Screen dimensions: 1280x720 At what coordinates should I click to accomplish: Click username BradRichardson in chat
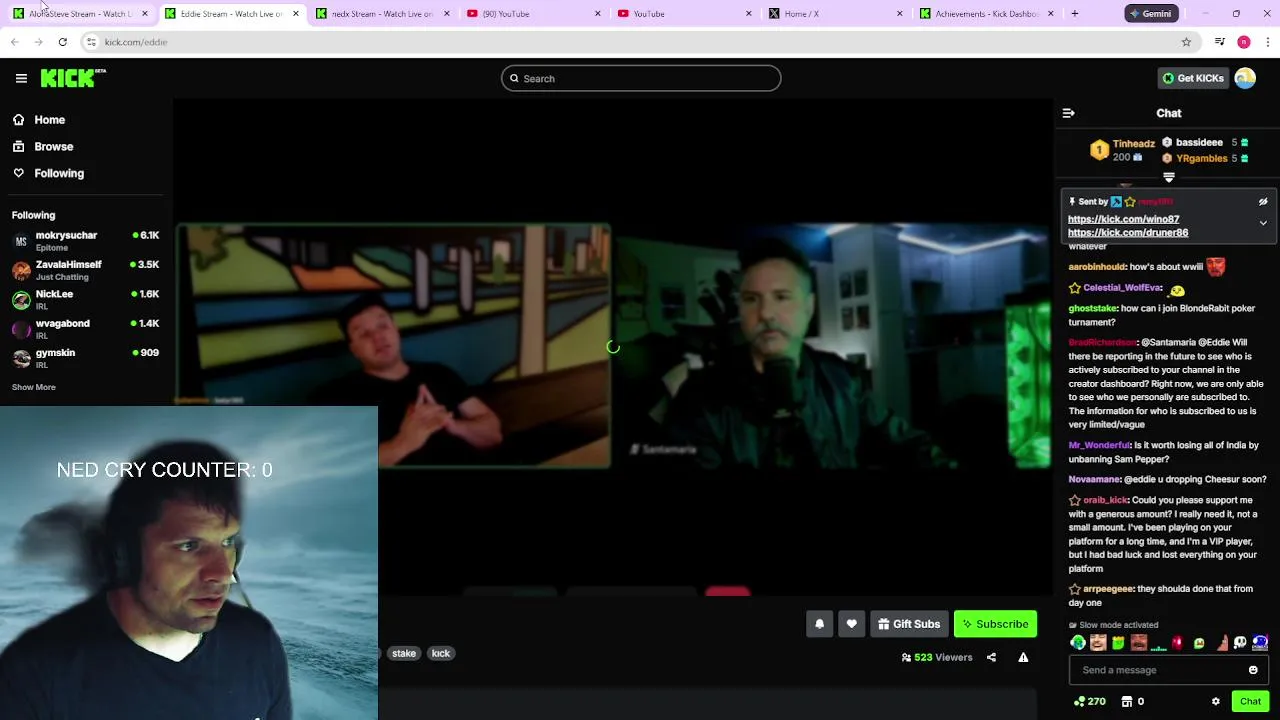click(1102, 342)
